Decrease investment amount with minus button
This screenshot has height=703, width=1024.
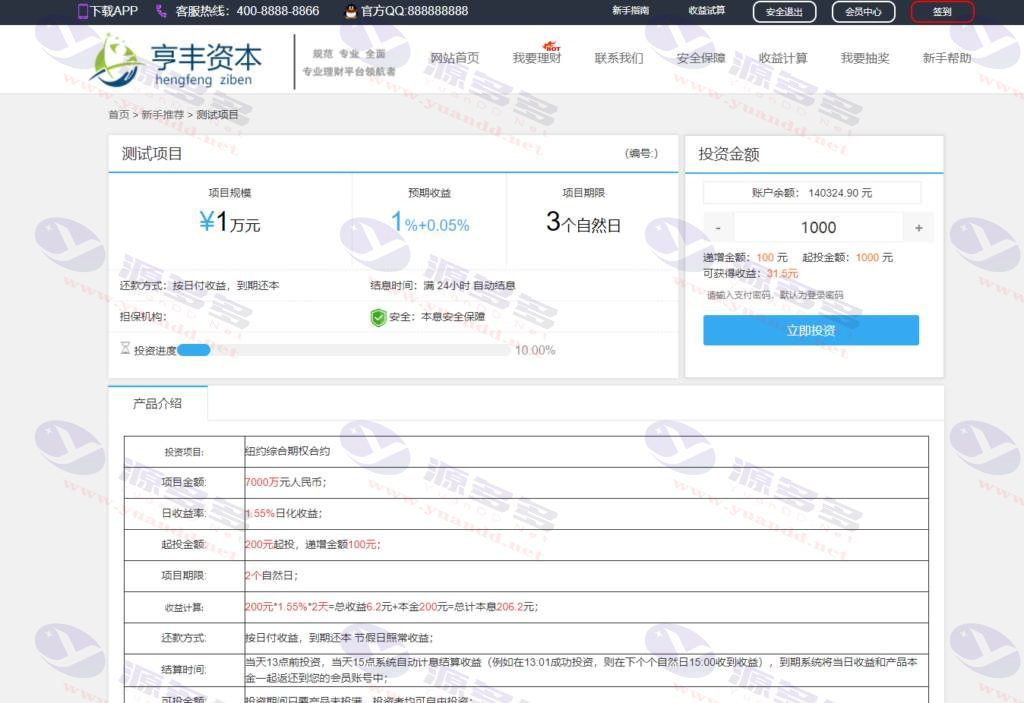tap(718, 227)
